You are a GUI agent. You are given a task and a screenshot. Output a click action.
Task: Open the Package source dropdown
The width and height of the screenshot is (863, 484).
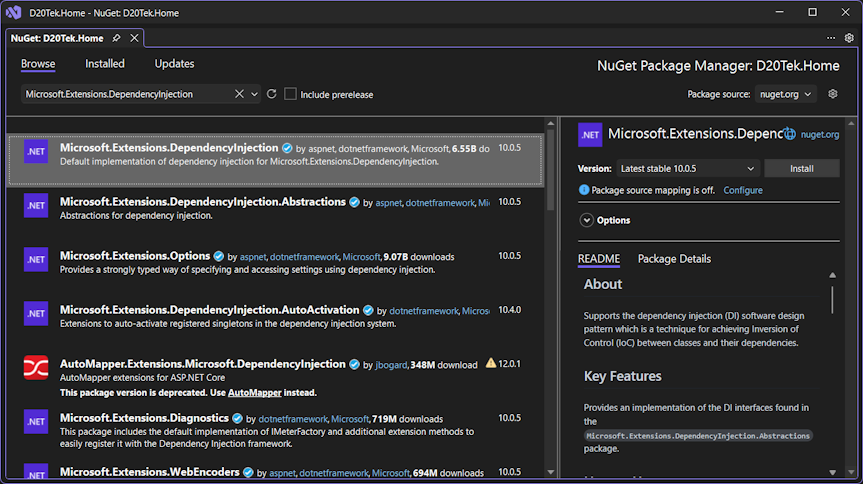[785, 94]
